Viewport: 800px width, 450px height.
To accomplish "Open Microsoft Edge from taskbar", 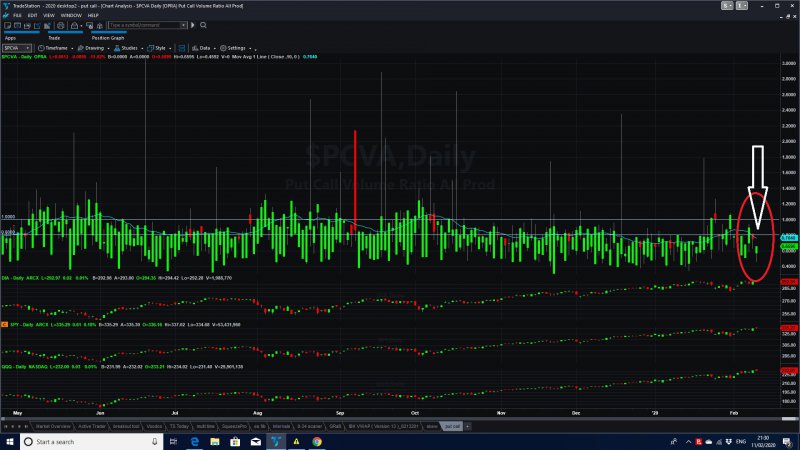I will click(x=194, y=441).
